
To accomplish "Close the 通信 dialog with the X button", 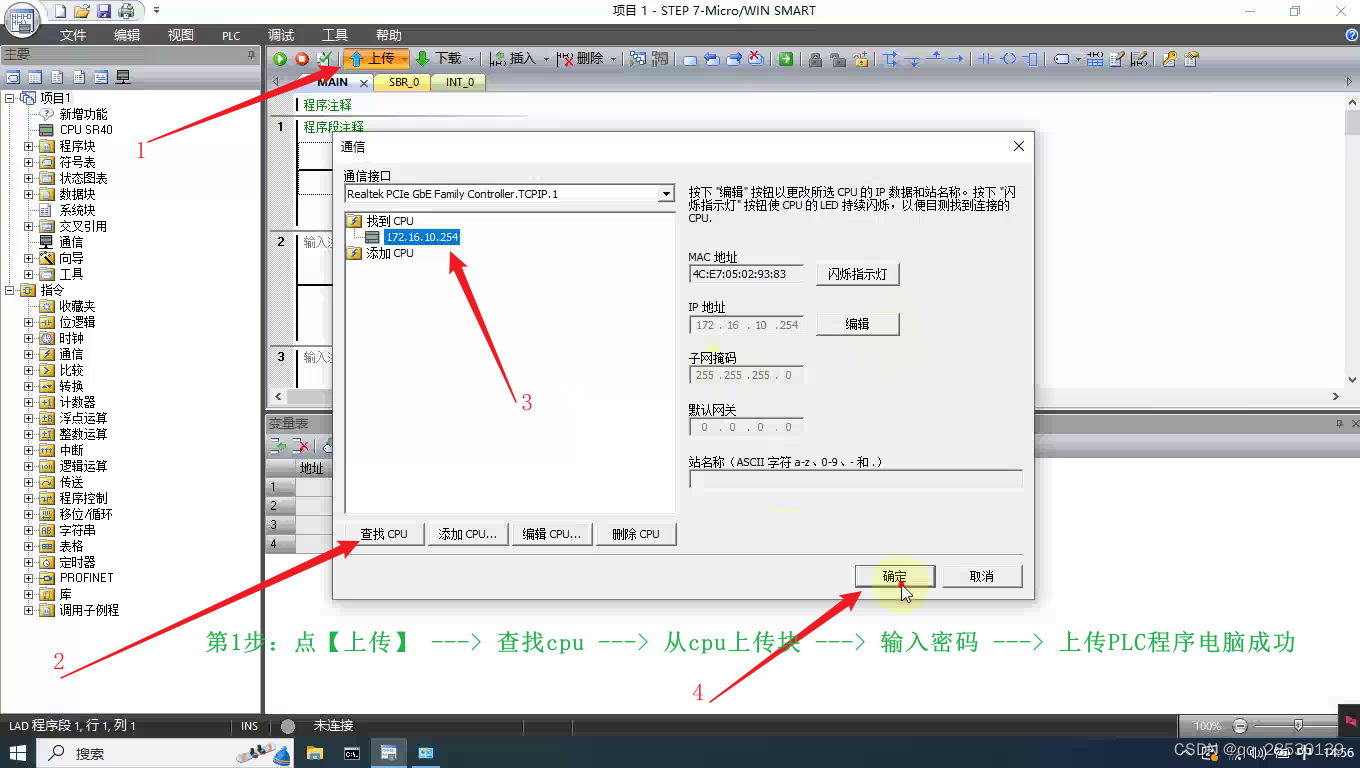I will click(1019, 146).
